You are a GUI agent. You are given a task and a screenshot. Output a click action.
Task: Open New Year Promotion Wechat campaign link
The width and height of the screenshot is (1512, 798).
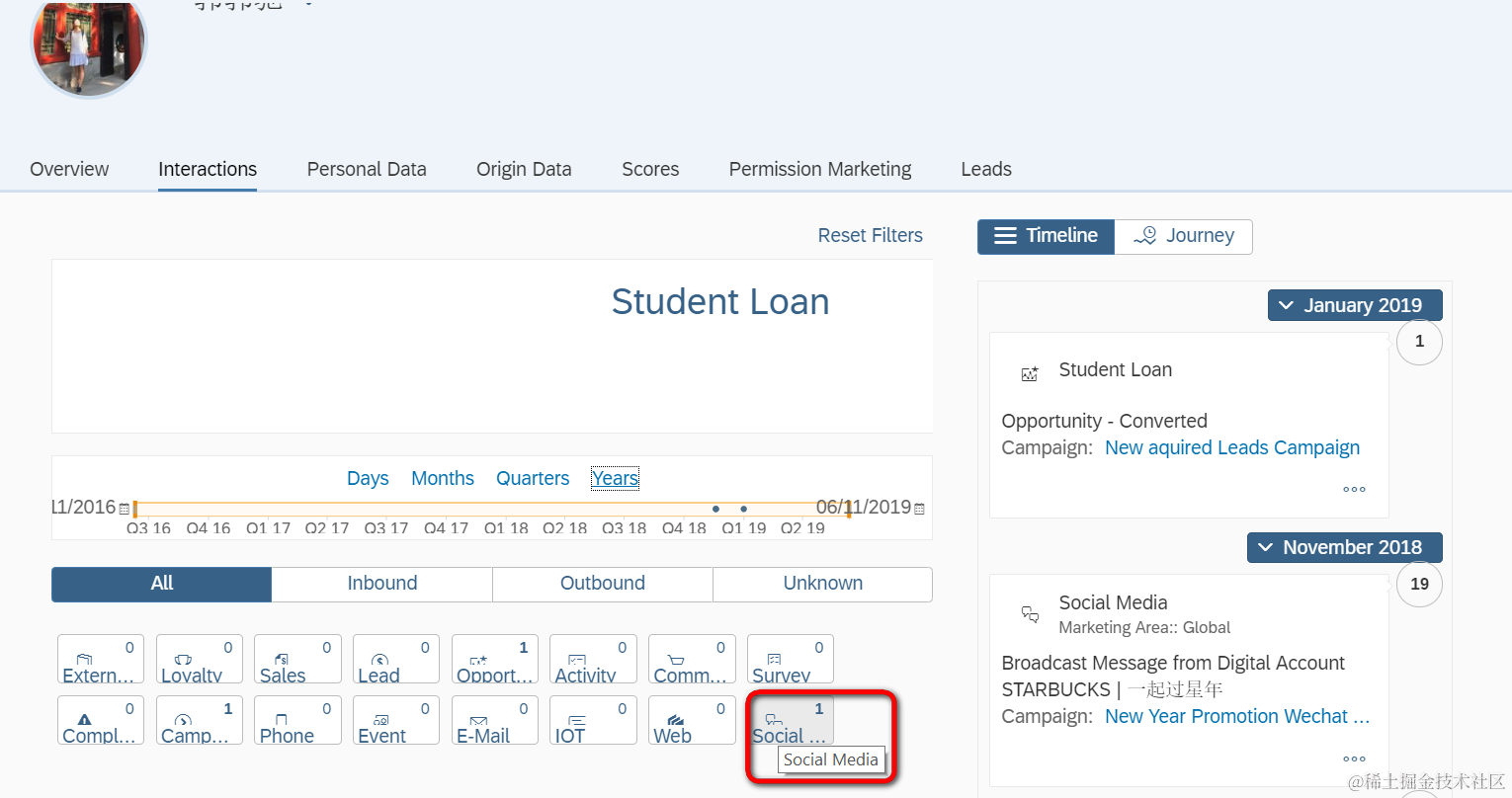[x=1237, y=716]
